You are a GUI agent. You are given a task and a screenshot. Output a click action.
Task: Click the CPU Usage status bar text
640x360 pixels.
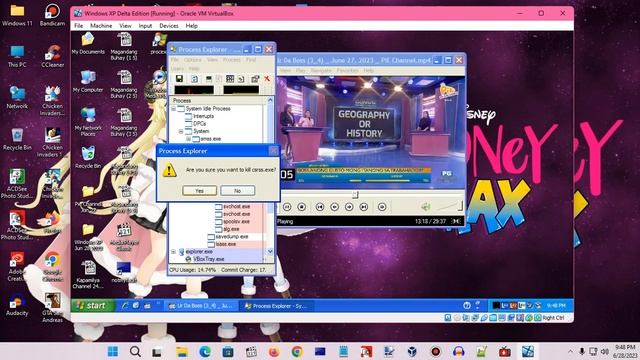tap(192, 270)
